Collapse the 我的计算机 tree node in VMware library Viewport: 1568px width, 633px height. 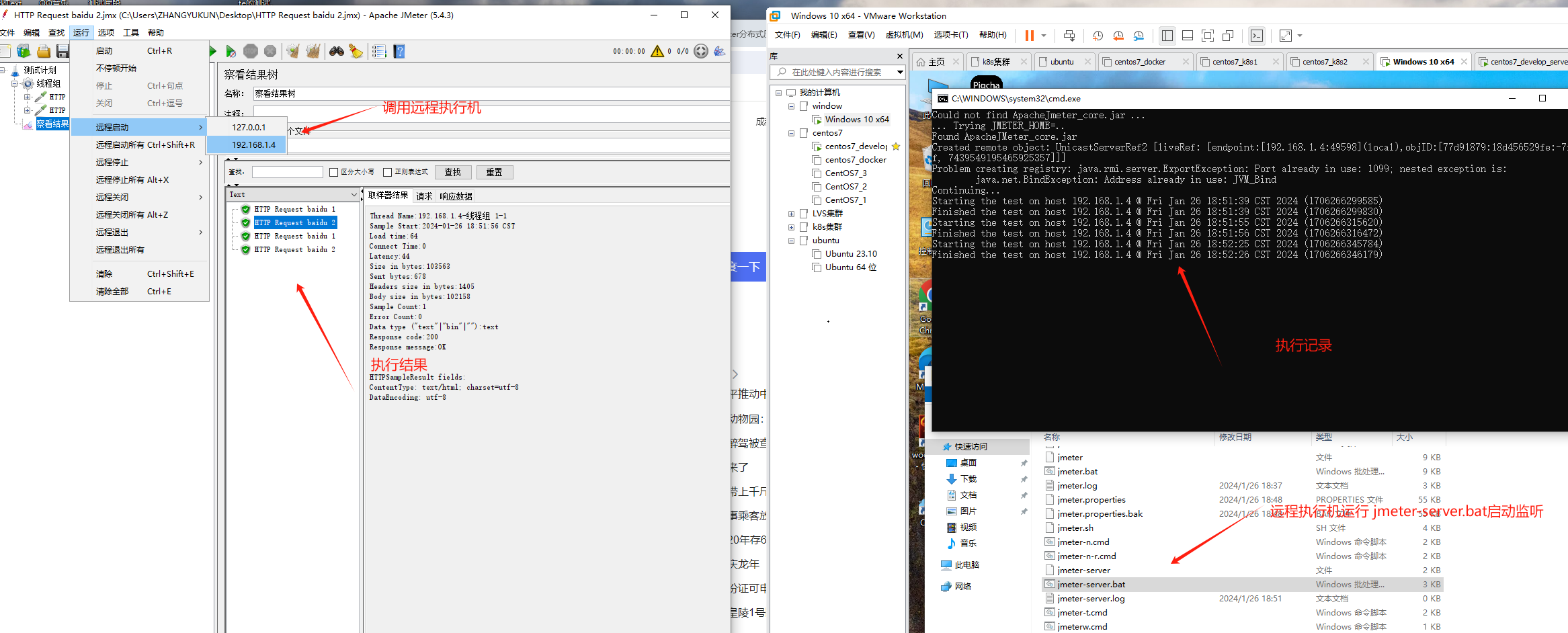pos(779,92)
